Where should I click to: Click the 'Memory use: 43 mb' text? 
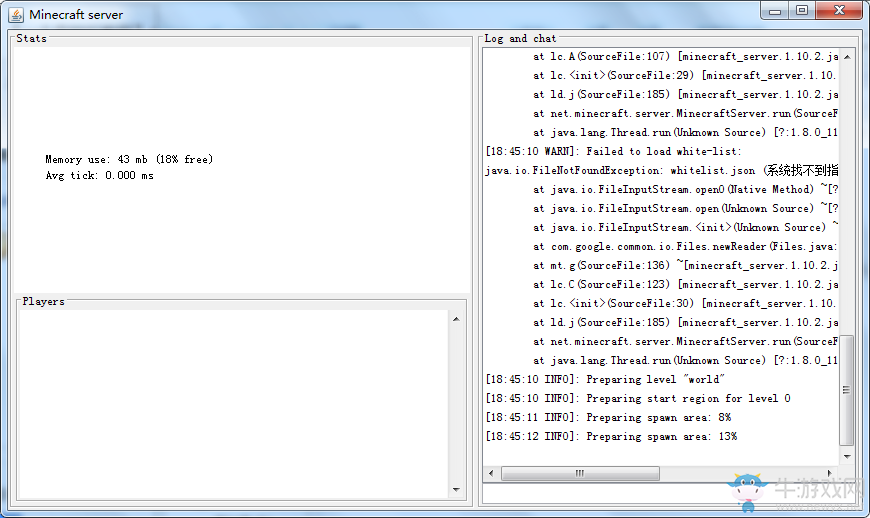(129, 159)
